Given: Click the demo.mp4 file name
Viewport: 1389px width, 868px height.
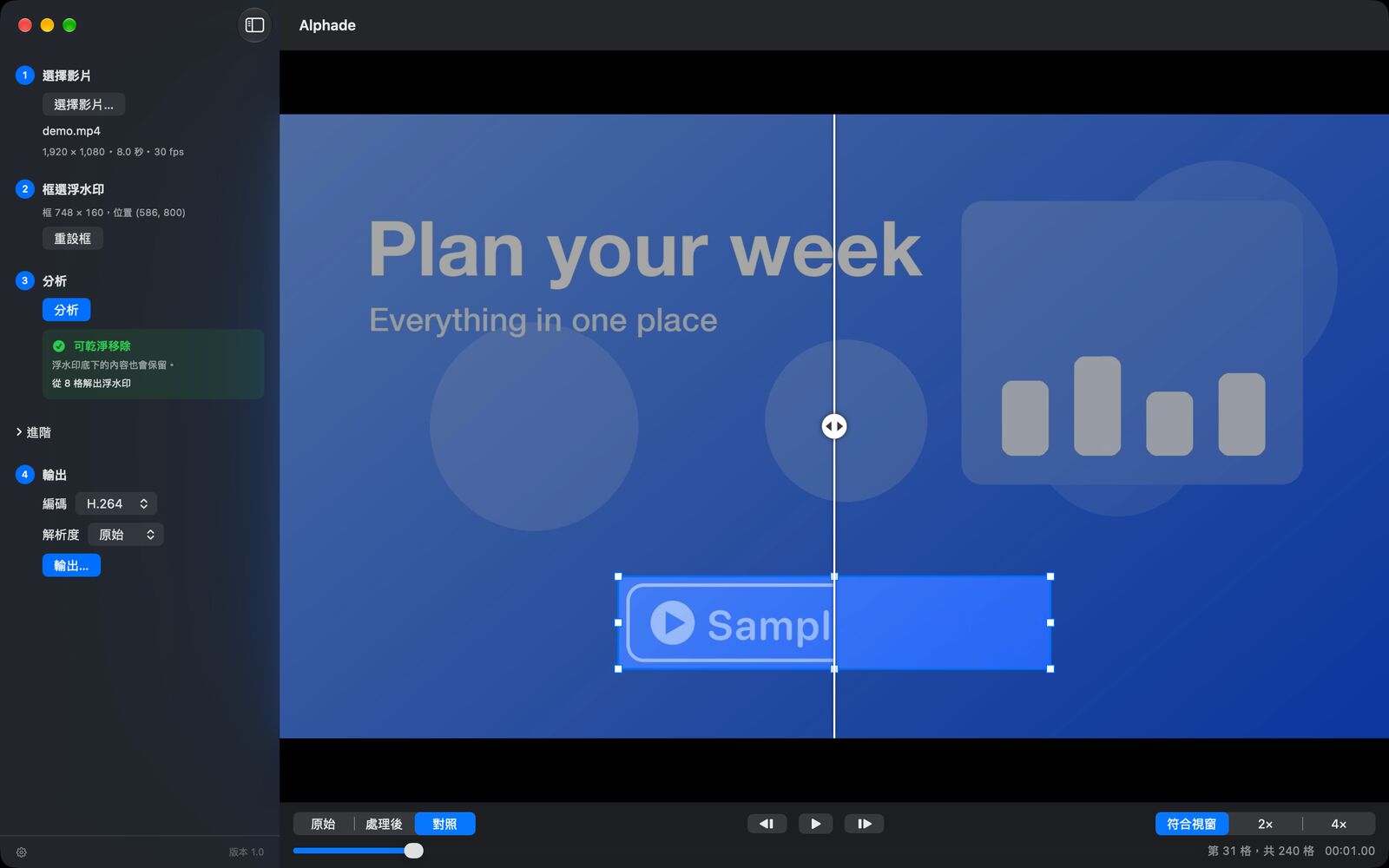Looking at the screenshot, I should click(x=71, y=131).
